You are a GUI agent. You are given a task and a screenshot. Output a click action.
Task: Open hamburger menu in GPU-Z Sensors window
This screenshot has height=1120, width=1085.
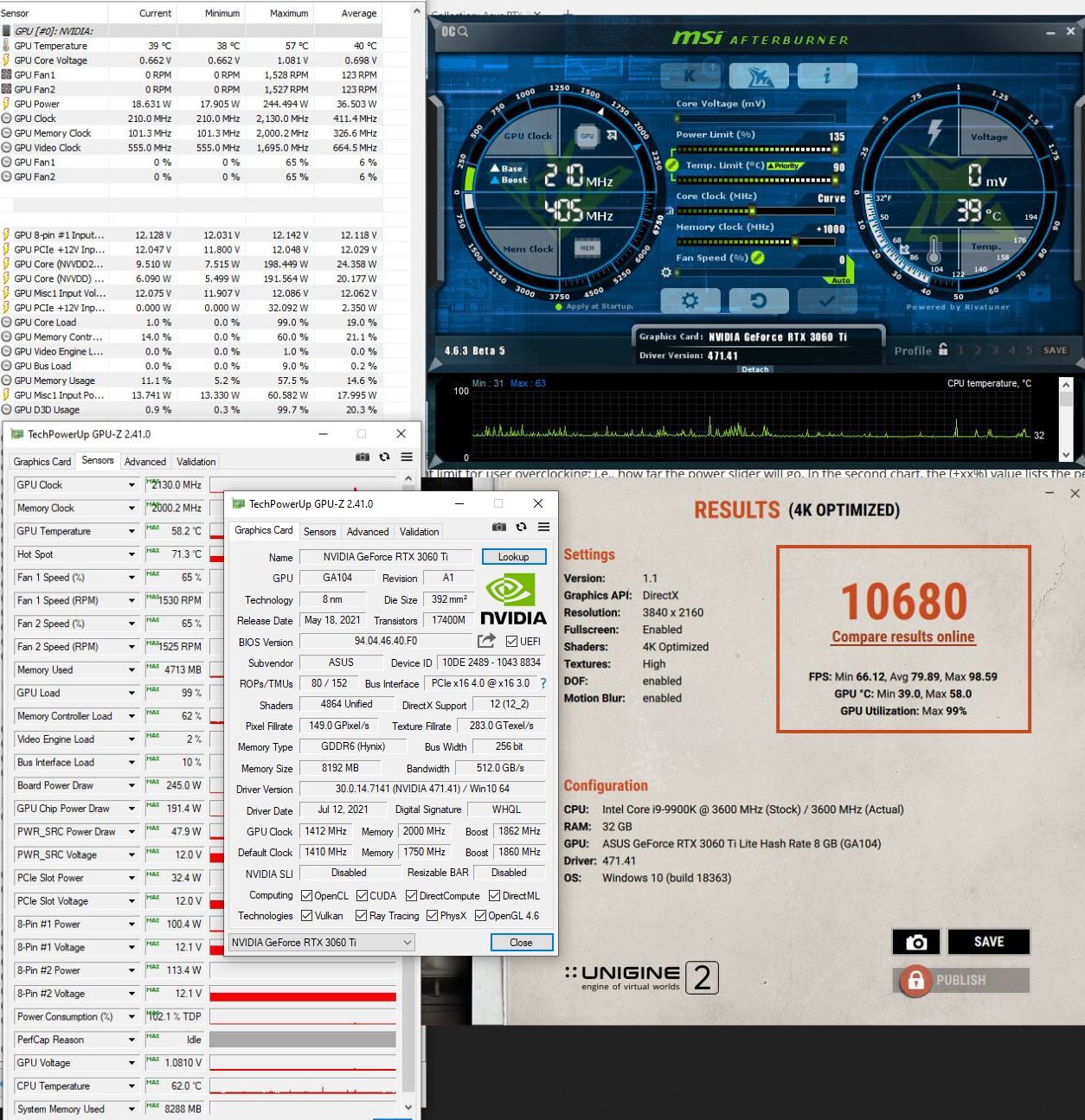tap(406, 457)
